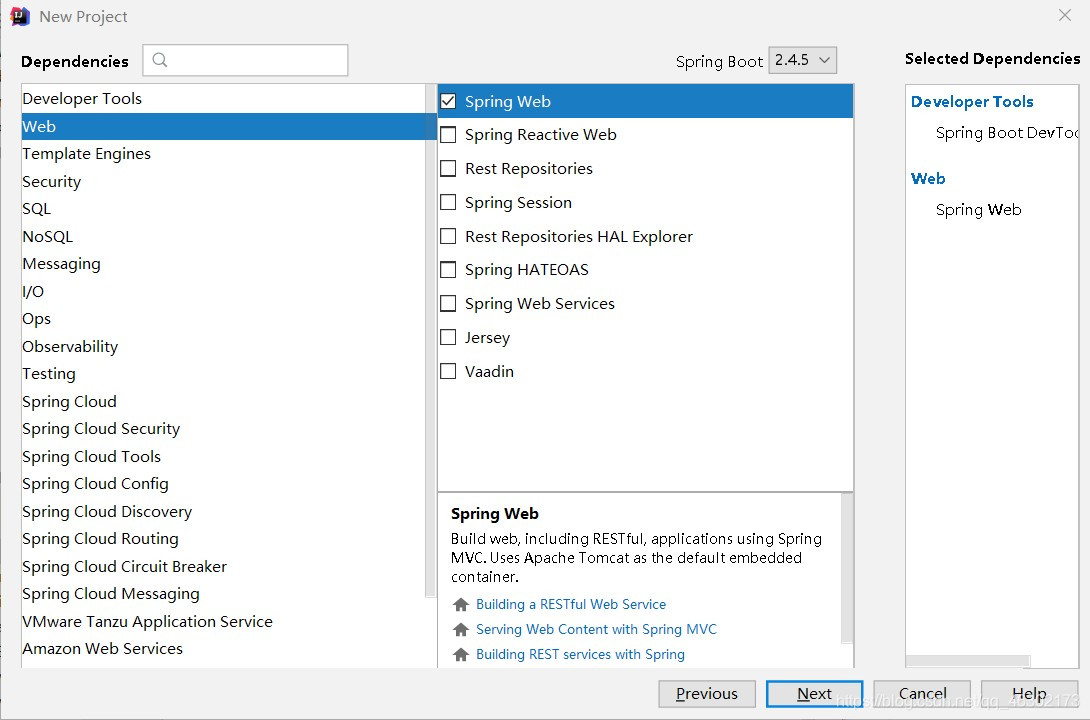1090x720 pixels.
Task: Choose the Spring Cloud Config category
Action: click(223, 484)
